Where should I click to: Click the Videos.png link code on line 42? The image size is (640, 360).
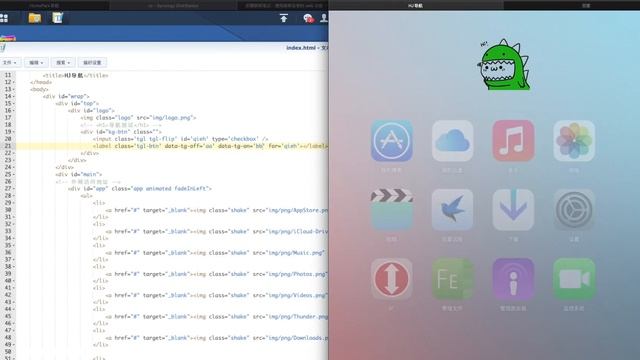coord(217,295)
